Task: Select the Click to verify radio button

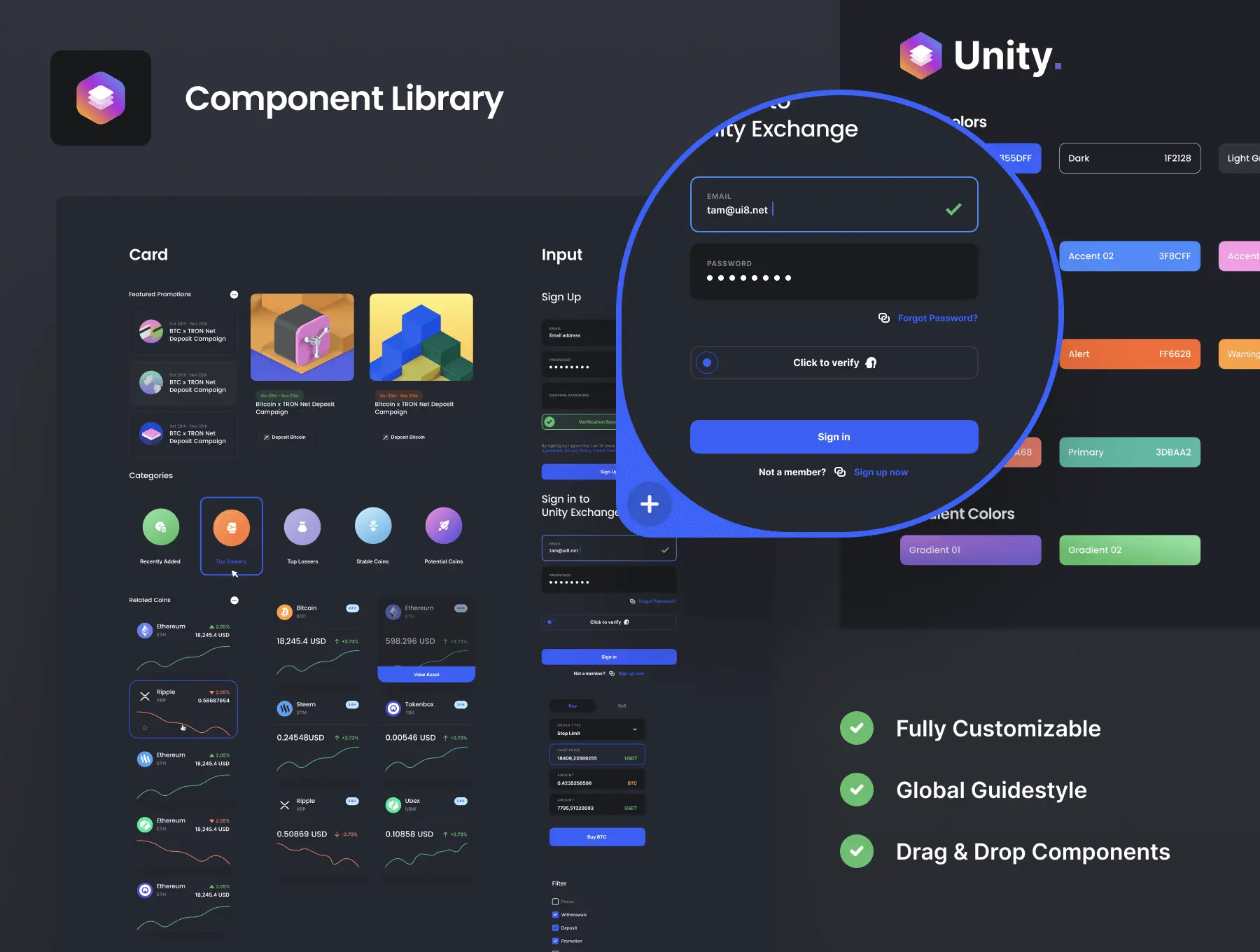Action: coord(707,363)
